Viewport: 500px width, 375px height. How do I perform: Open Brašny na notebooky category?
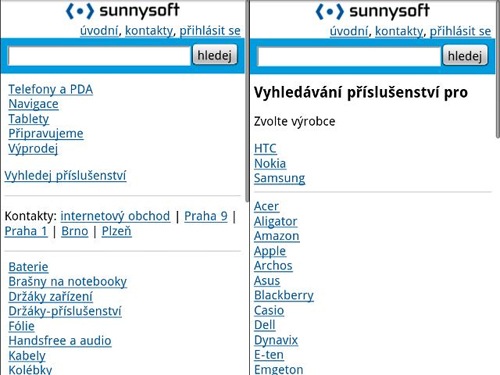coord(68,282)
